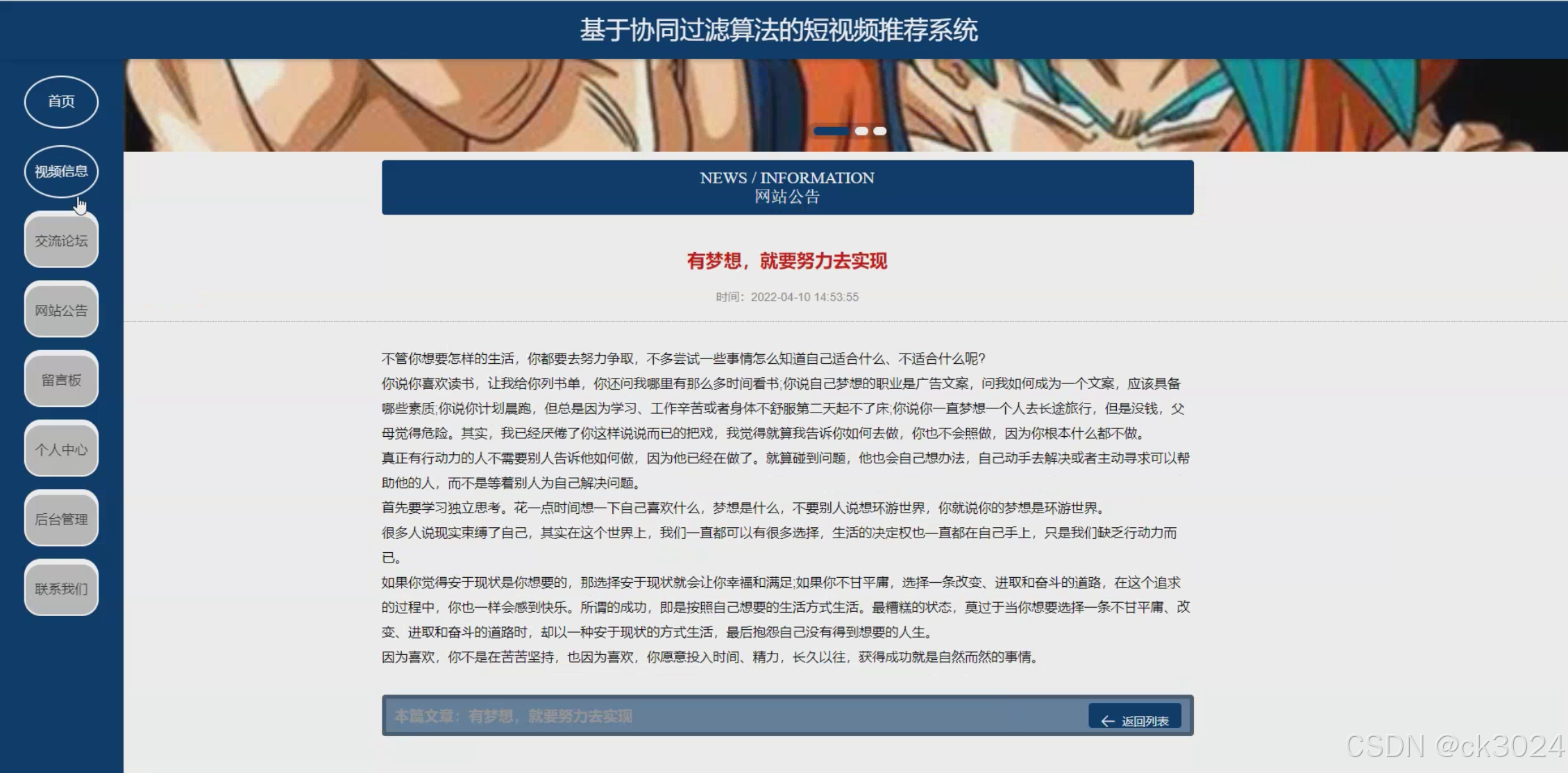This screenshot has width=1568, height=773.
Task: Select the second carousel dot
Action: (862, 131)
